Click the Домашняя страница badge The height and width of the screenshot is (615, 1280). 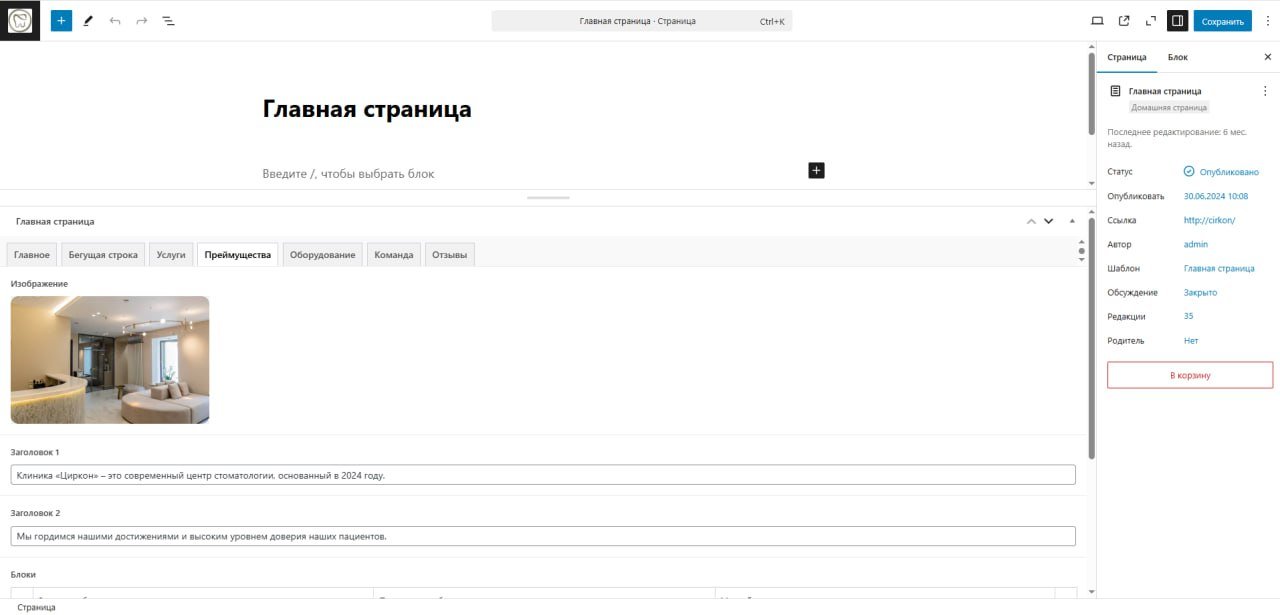click(x=1169, y=107)
